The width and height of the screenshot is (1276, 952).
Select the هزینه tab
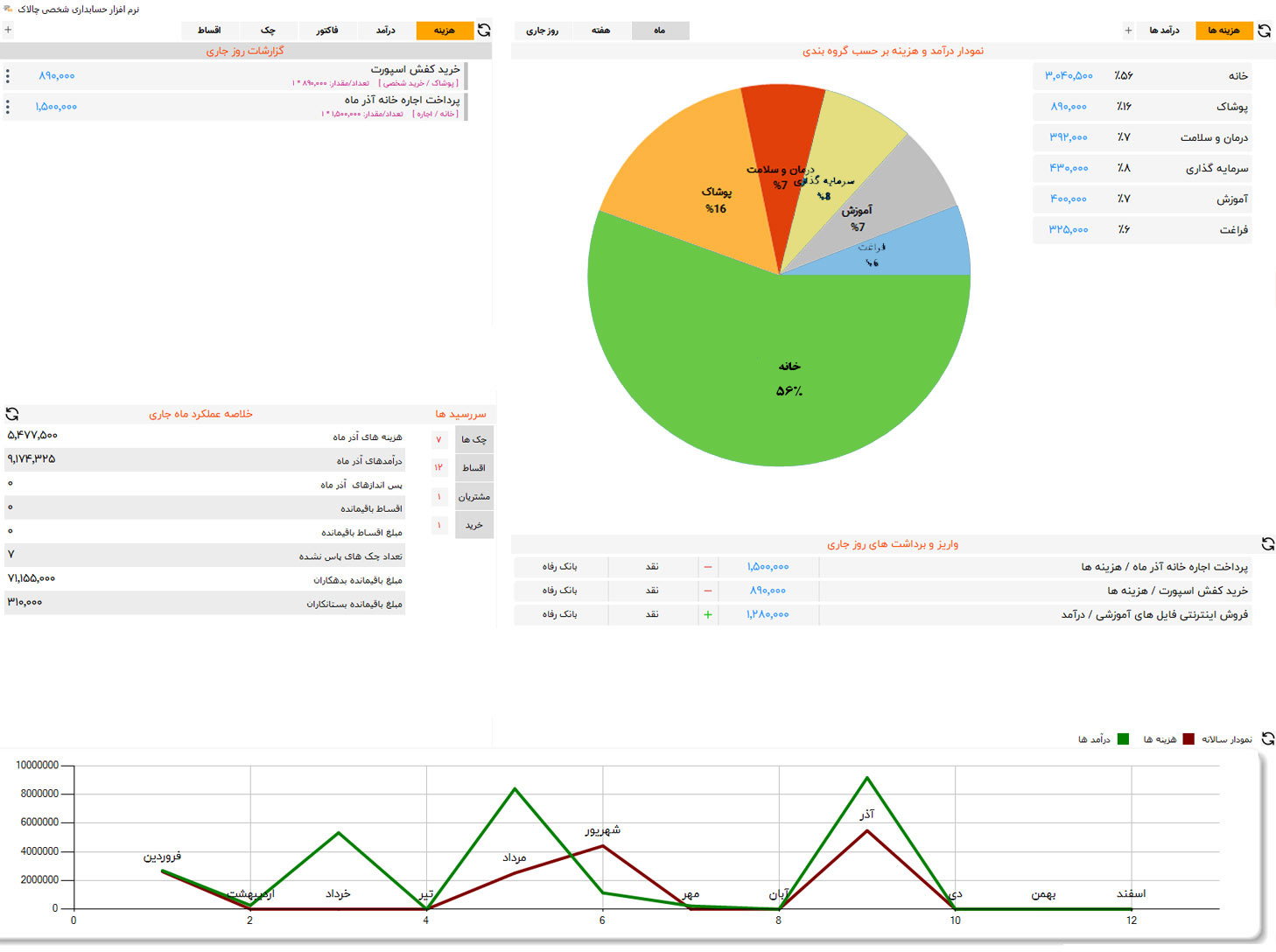(445, 31)
